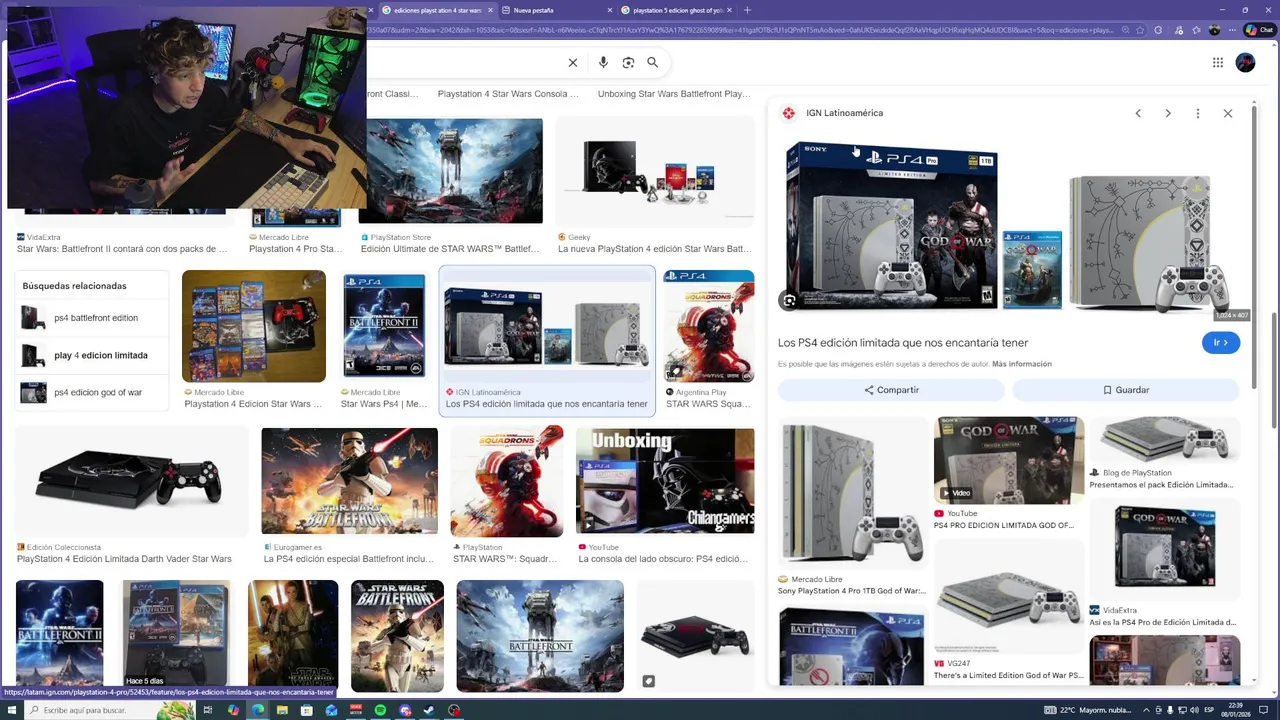
Task: Open Eurogamer Star Wars Battlefront stormtrooper thumbnail
Action: click(349, 482)
